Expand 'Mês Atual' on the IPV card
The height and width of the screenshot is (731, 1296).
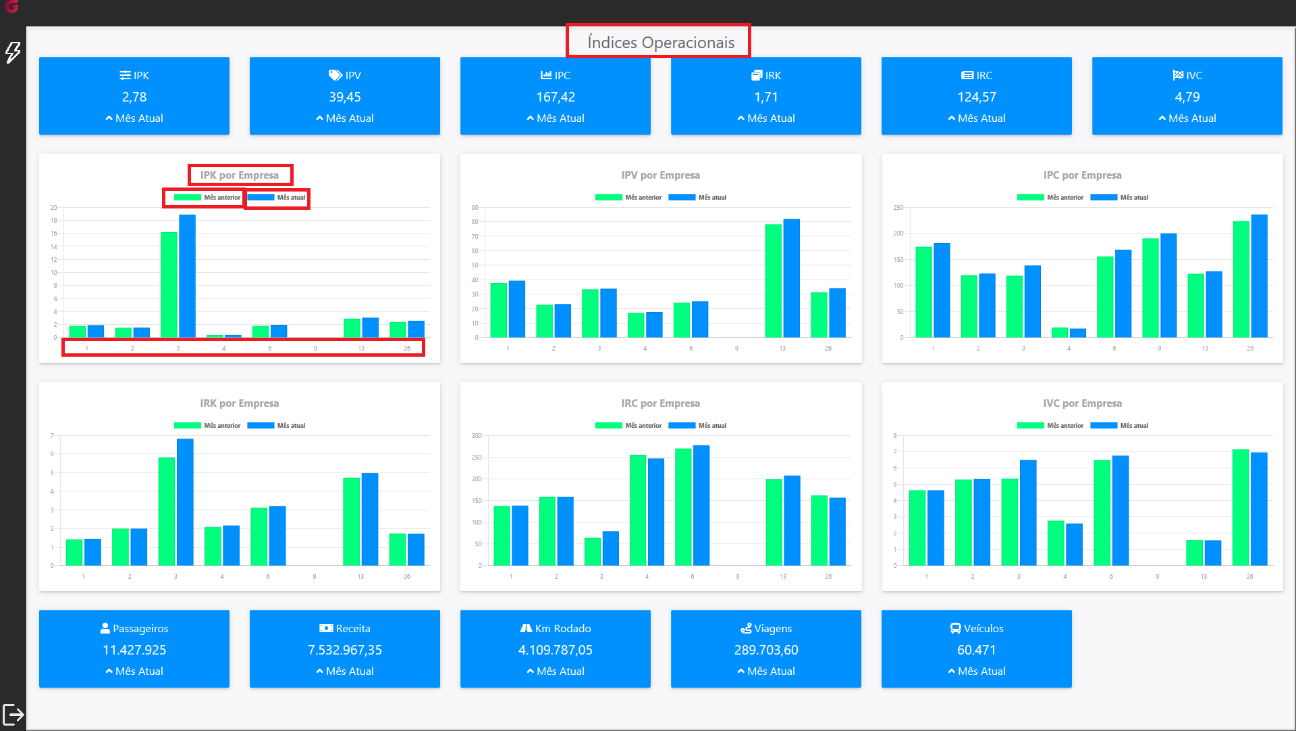(345, 118)
